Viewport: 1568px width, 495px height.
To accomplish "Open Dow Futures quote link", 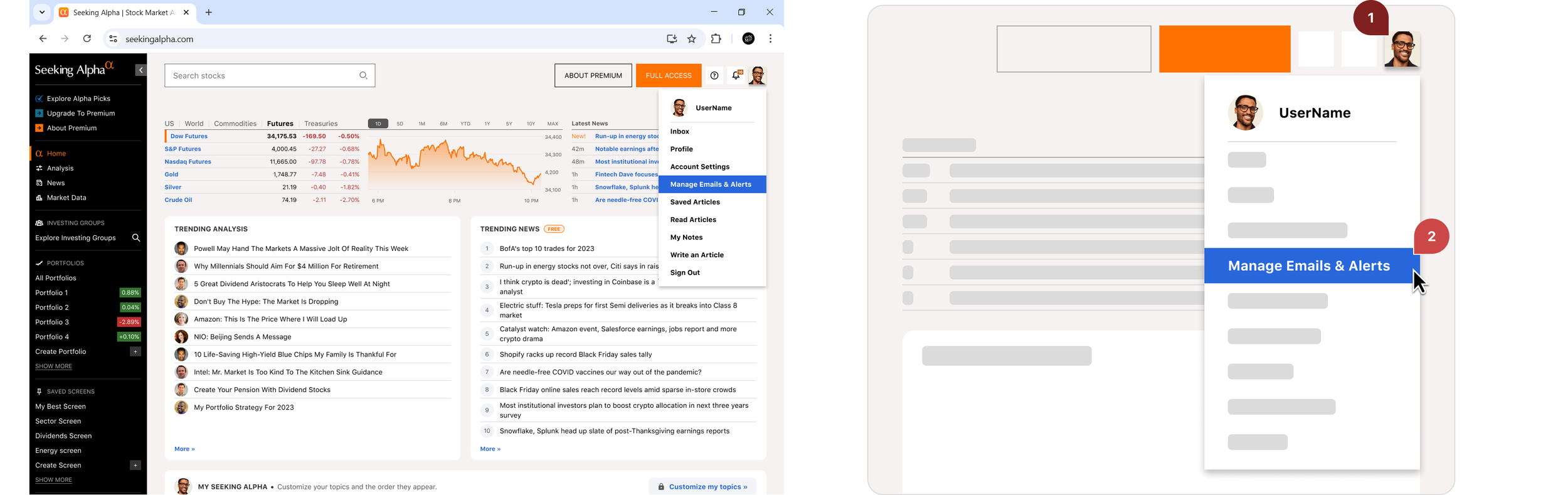I will click(x=189, y=136).
